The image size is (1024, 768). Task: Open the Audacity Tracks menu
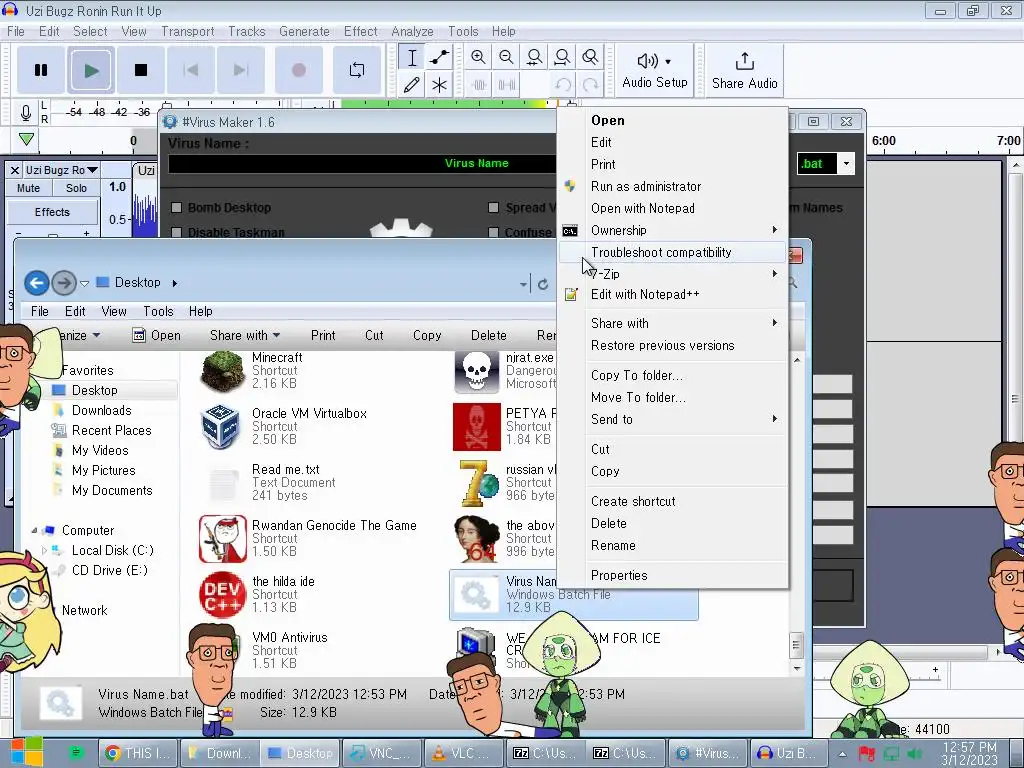(246, 31)
